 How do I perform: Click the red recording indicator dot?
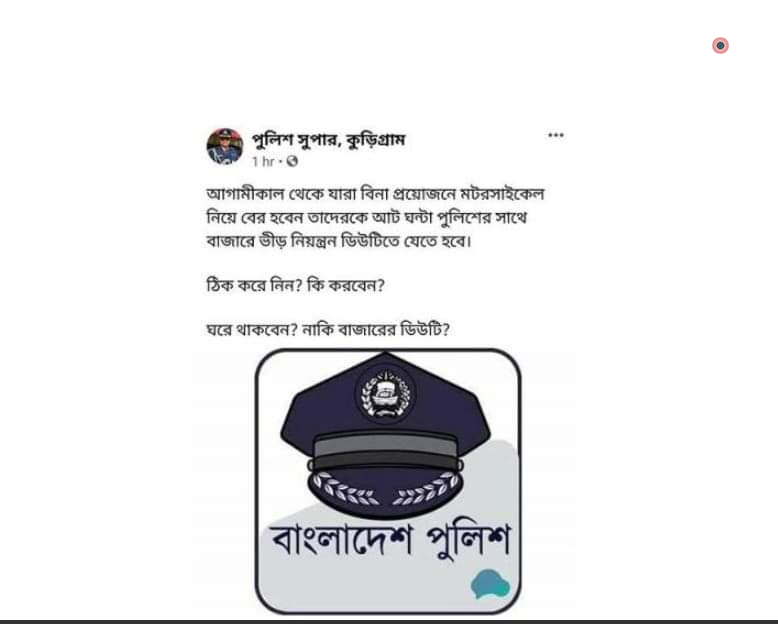click(x=720, y=46)
